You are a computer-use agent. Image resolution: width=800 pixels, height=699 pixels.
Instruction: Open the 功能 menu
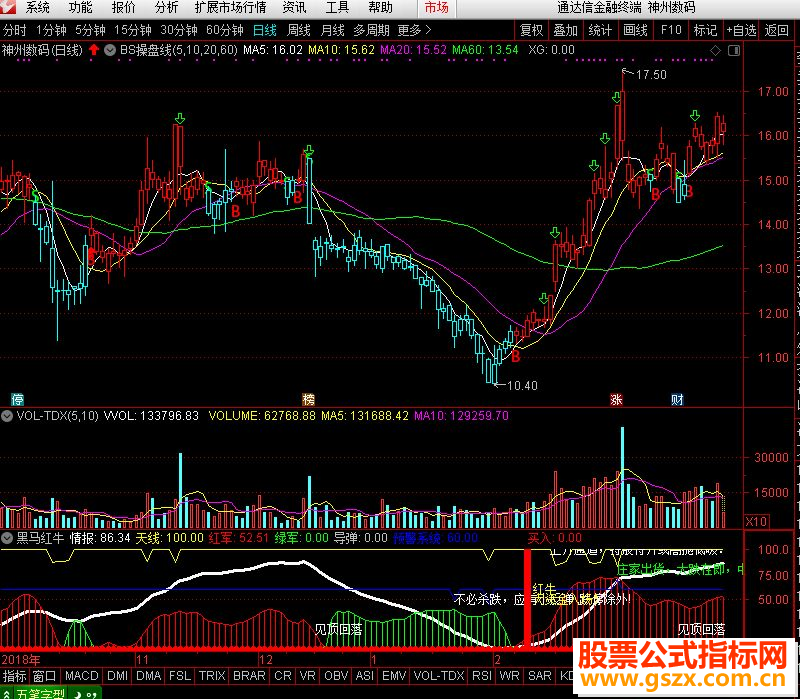coord(81,8)
